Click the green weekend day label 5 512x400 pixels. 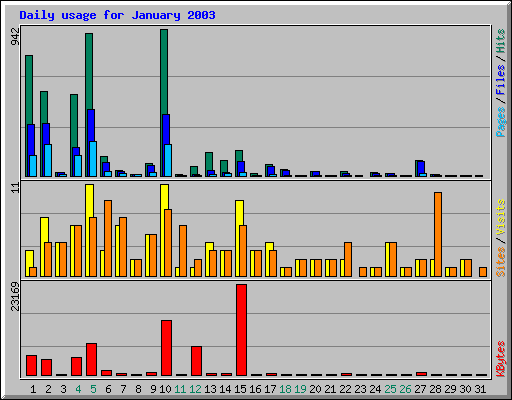point(93,389)
